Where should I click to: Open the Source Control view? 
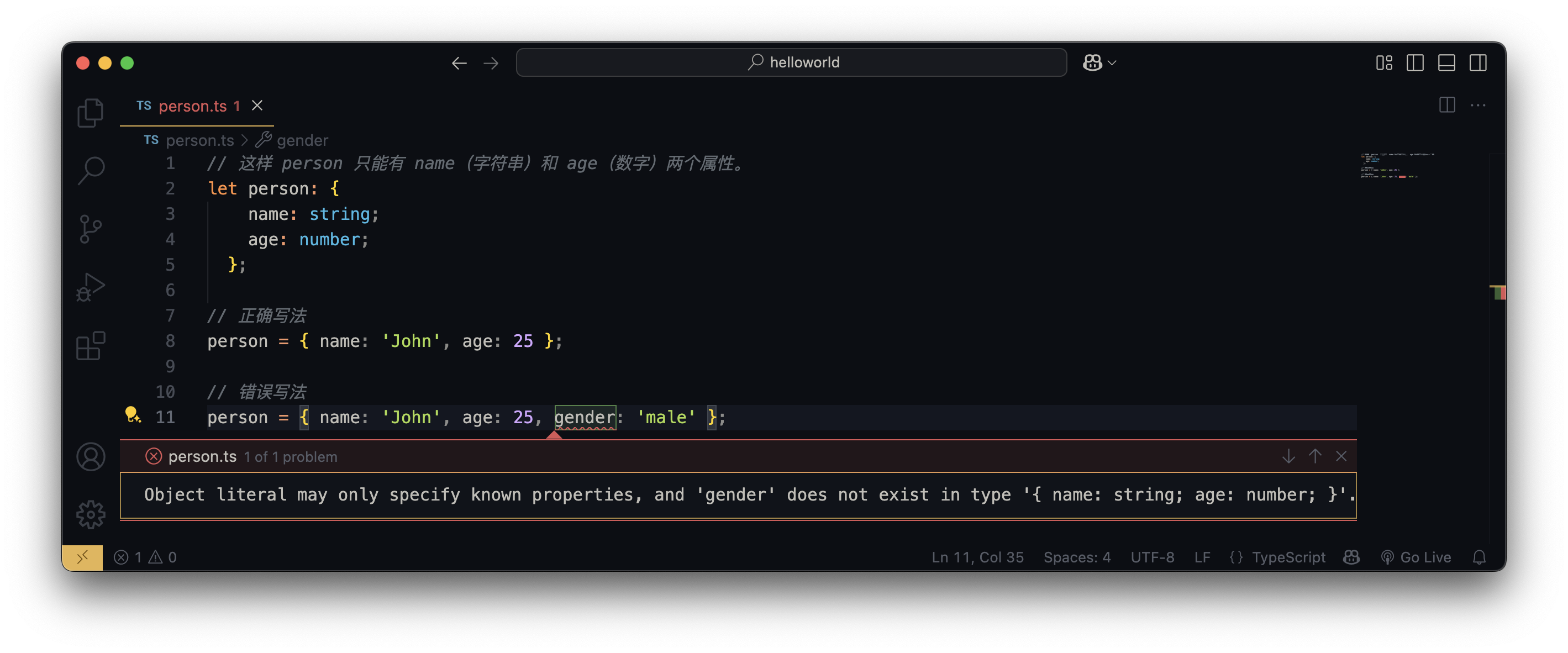[91, 229]
